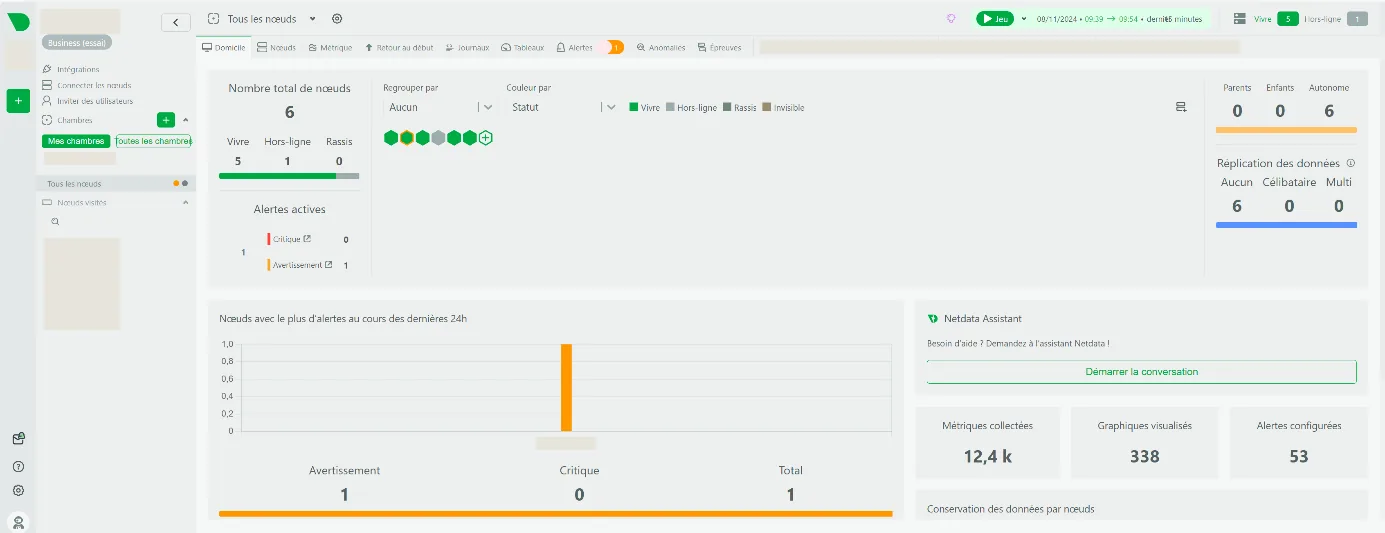
Task: Click the Graphiques visualisés 338 card
Action: [1144, 441]
